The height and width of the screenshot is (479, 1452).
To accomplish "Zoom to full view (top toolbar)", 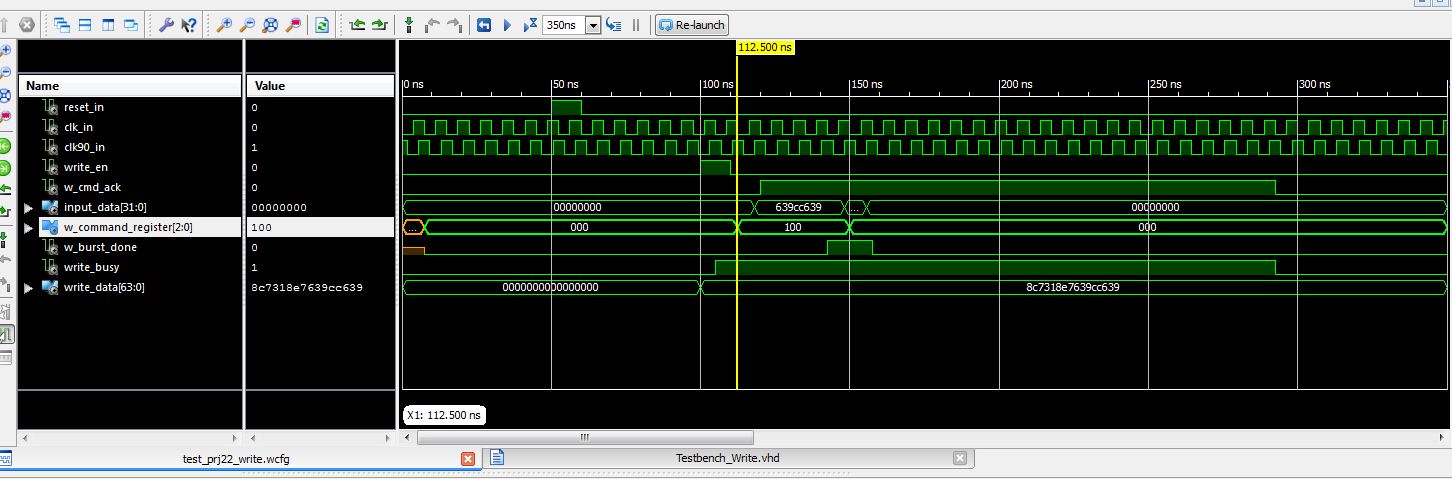I will [x=269, y=24].
